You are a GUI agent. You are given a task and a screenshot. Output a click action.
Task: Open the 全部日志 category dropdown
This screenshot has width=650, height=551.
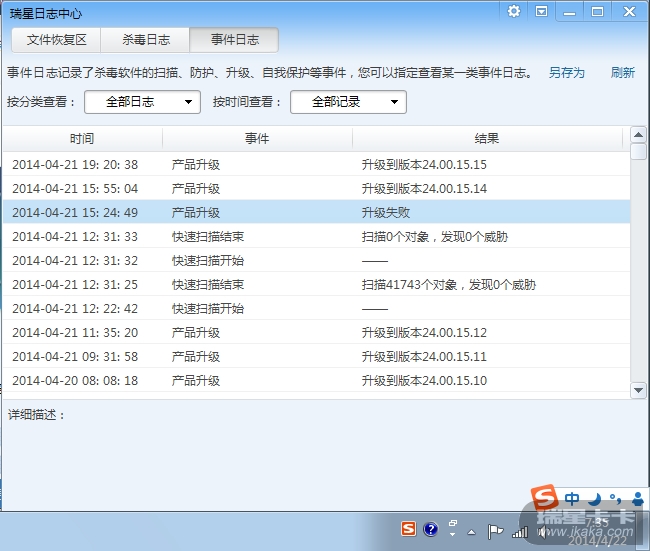point(142,102)
